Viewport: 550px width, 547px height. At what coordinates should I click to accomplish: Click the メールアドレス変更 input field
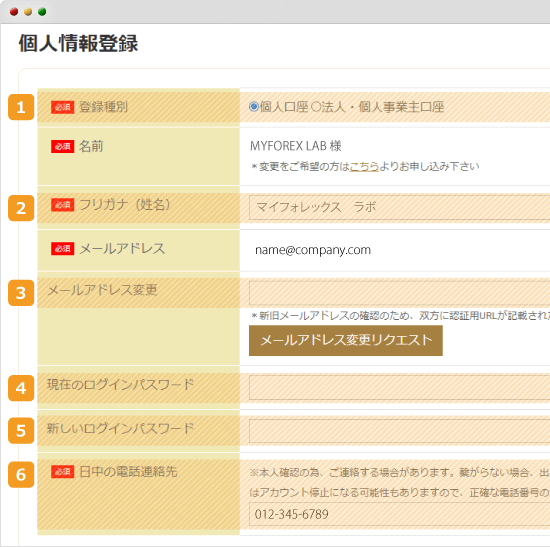[x=399, y=293]
